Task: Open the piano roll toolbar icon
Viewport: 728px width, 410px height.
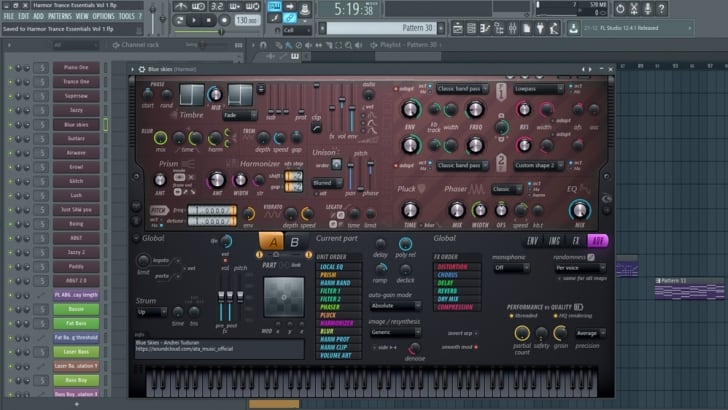Action: point(485,29)
